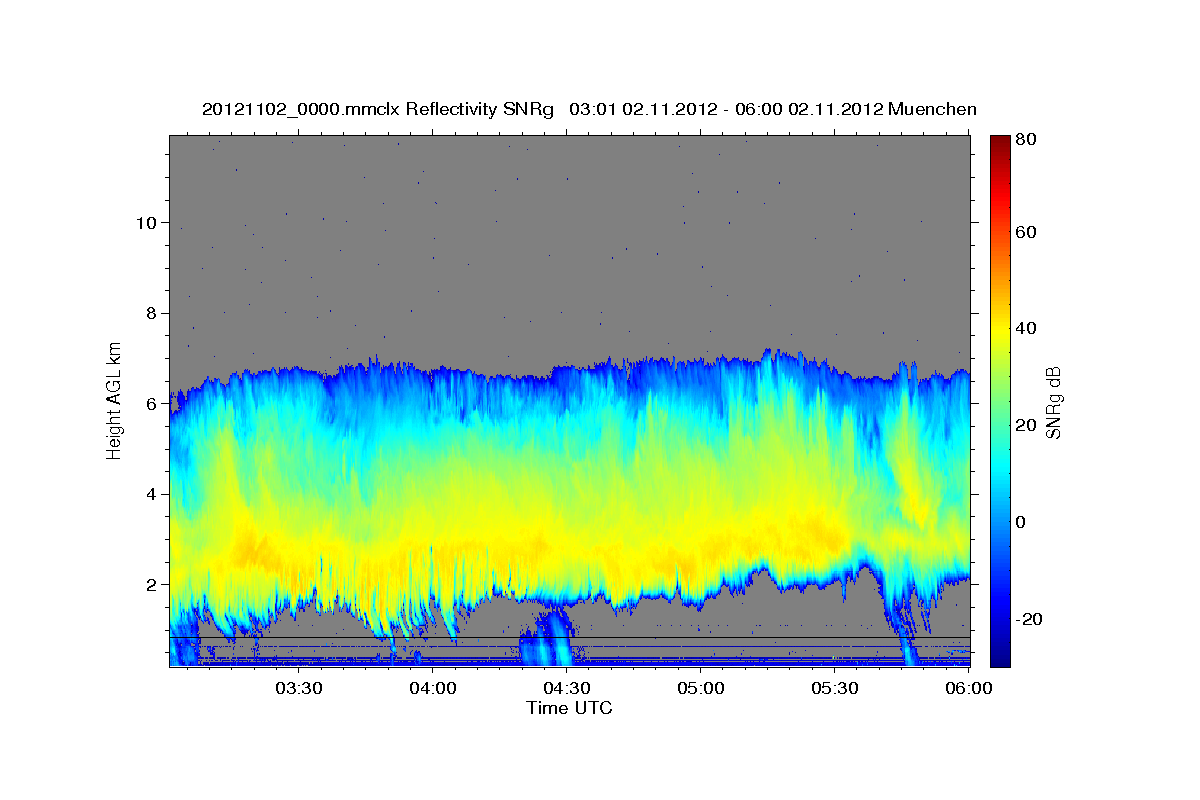Click the 05:00 time tick label
The height and width of the screenshot is (800, 1200).
701,688
